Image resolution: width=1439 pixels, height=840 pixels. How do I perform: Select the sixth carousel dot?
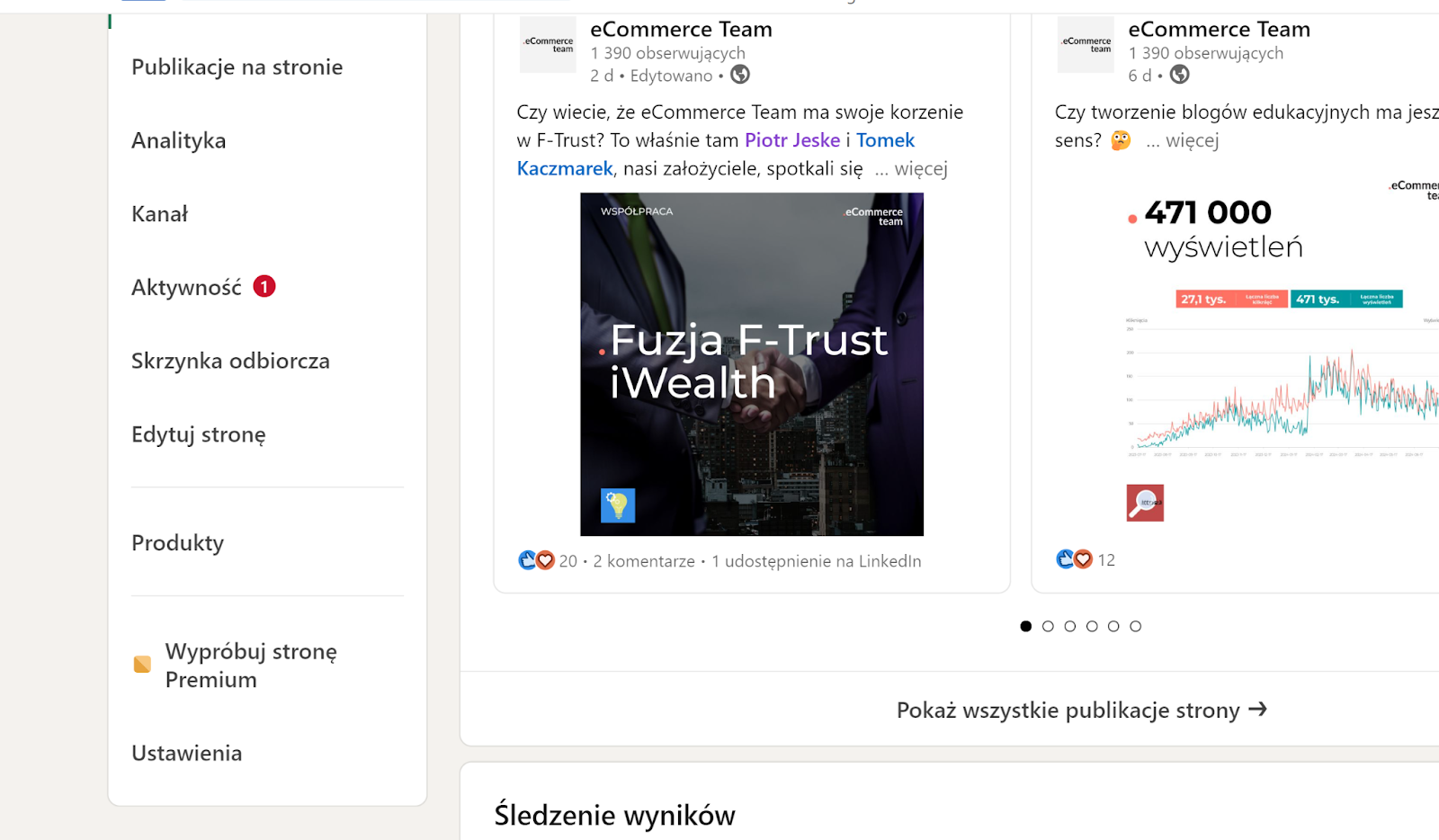point(1135,626)
